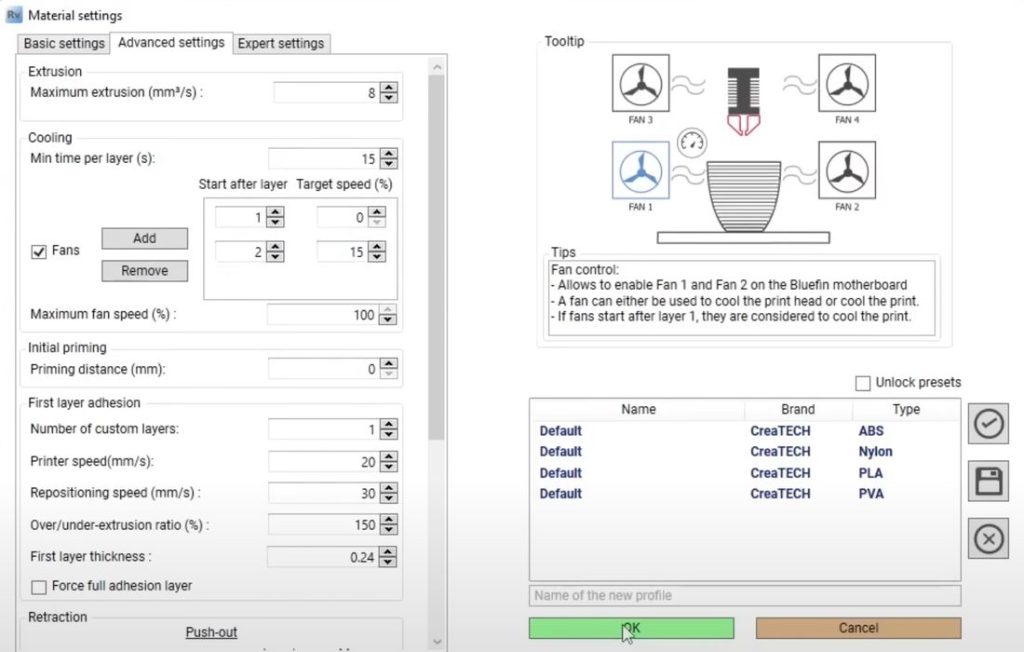Disable the Fans checkbox

coord(39,251)
